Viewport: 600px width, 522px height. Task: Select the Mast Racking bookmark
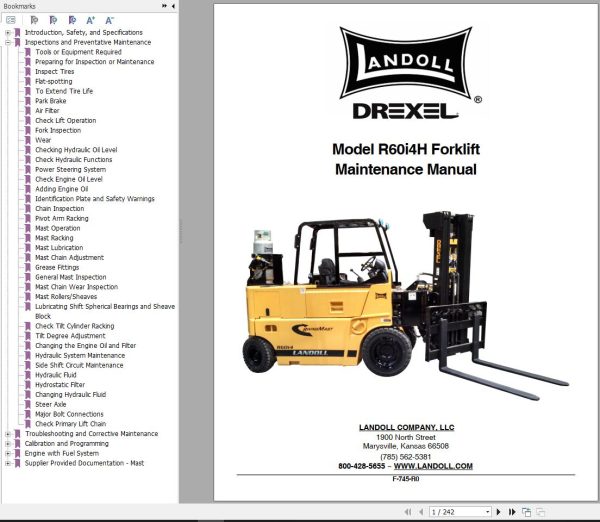pos(54,238)
